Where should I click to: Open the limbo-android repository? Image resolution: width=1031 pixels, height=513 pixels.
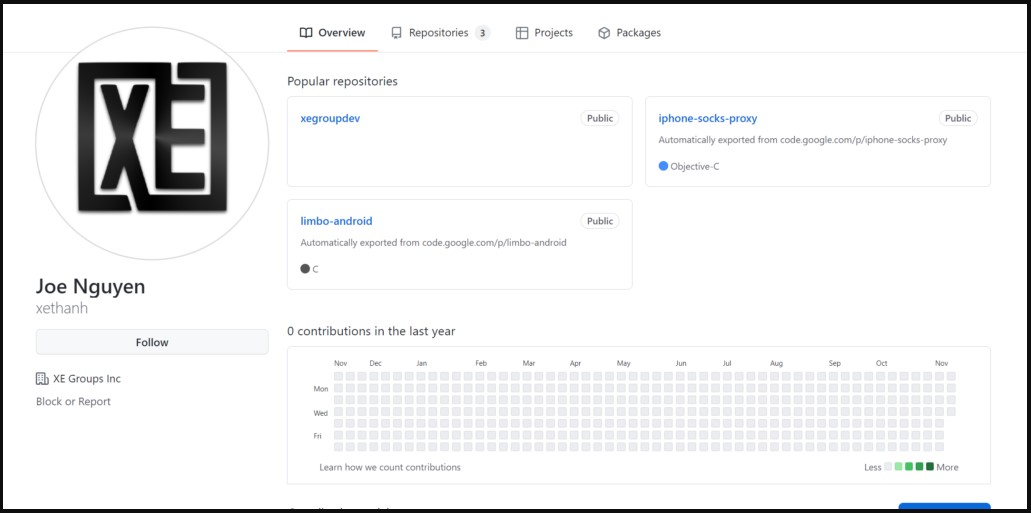(336, 221)
